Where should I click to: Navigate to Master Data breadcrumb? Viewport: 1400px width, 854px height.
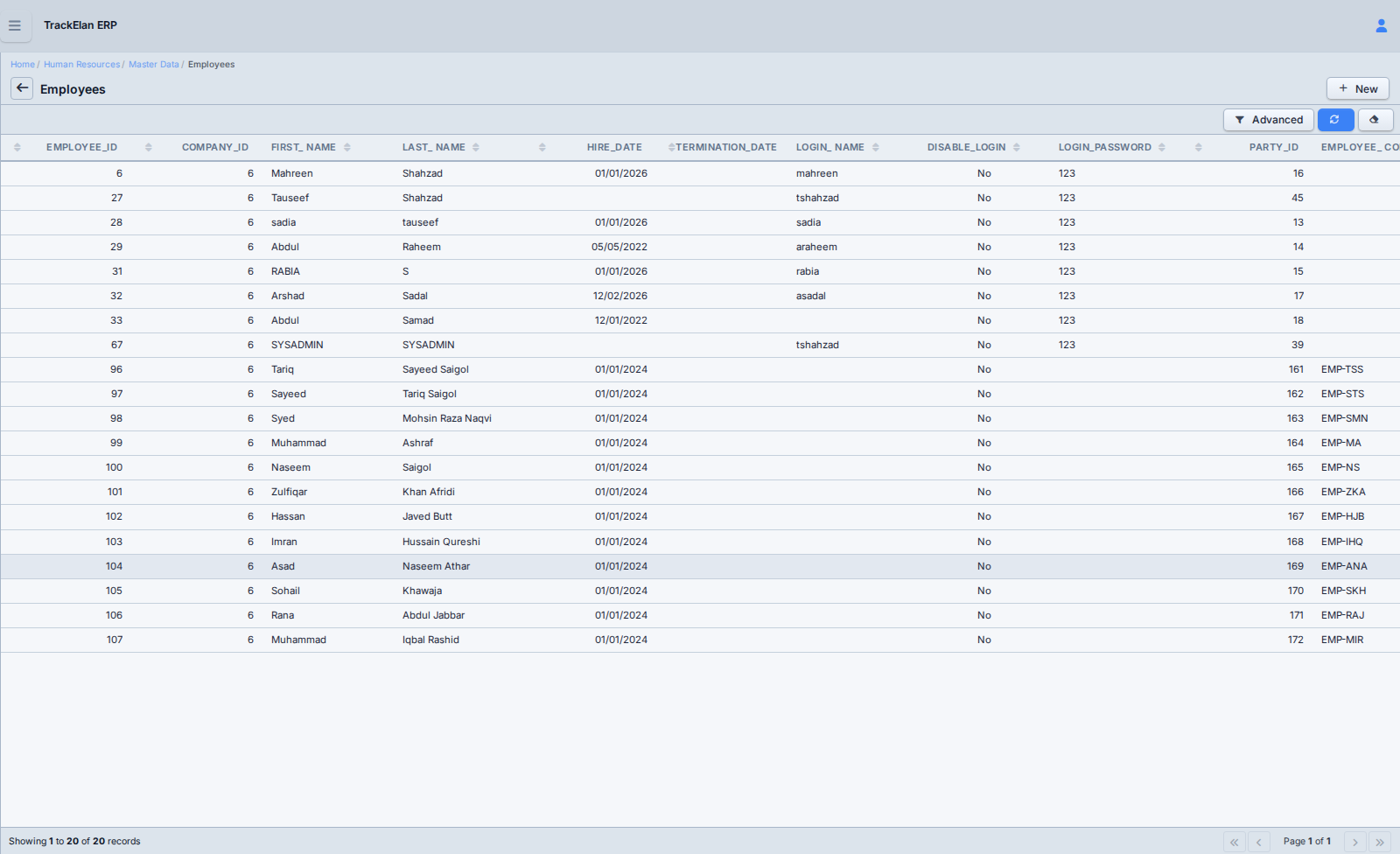[153, 65]
